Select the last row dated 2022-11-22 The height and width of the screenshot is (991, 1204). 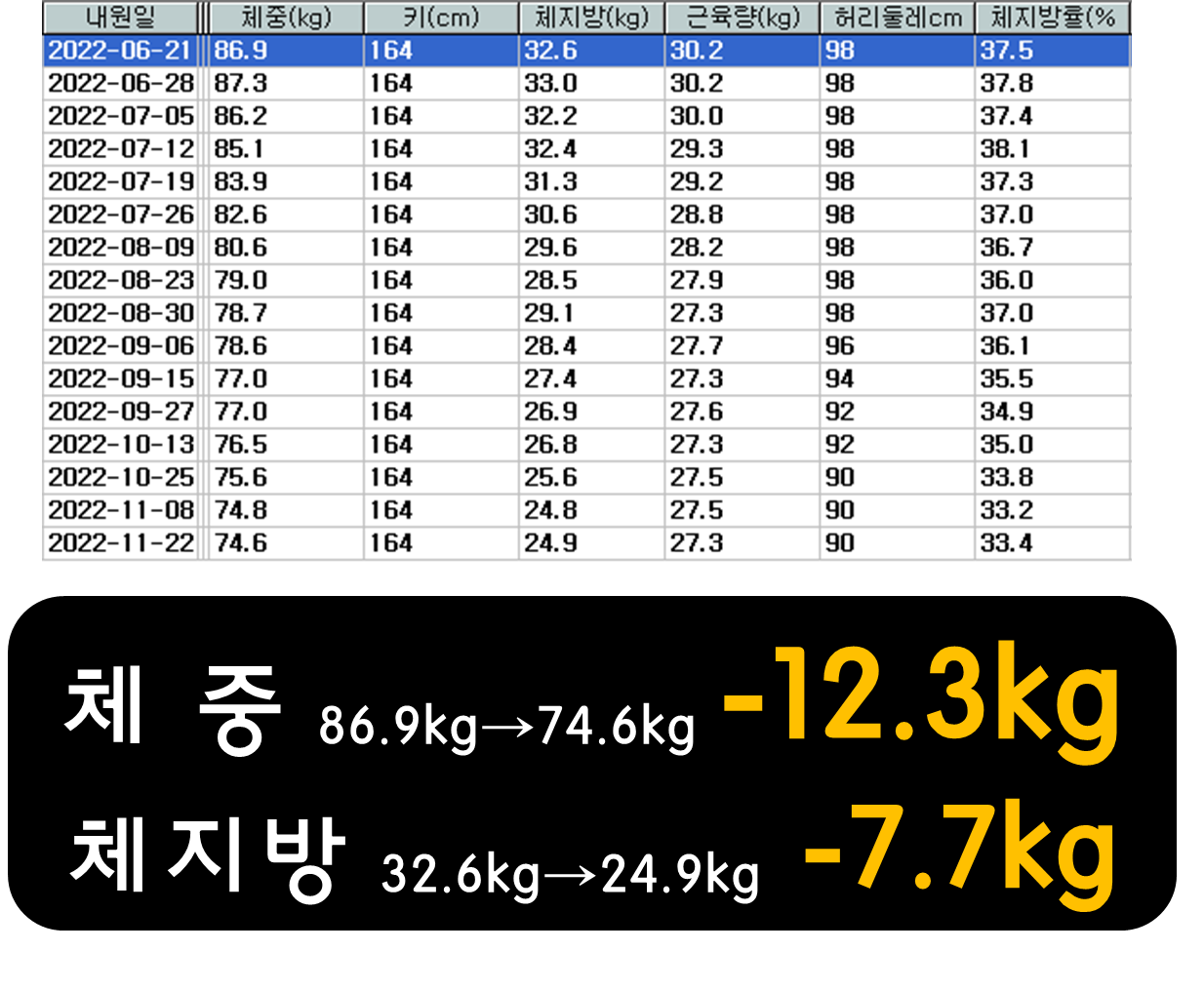[x=122, y=542]
